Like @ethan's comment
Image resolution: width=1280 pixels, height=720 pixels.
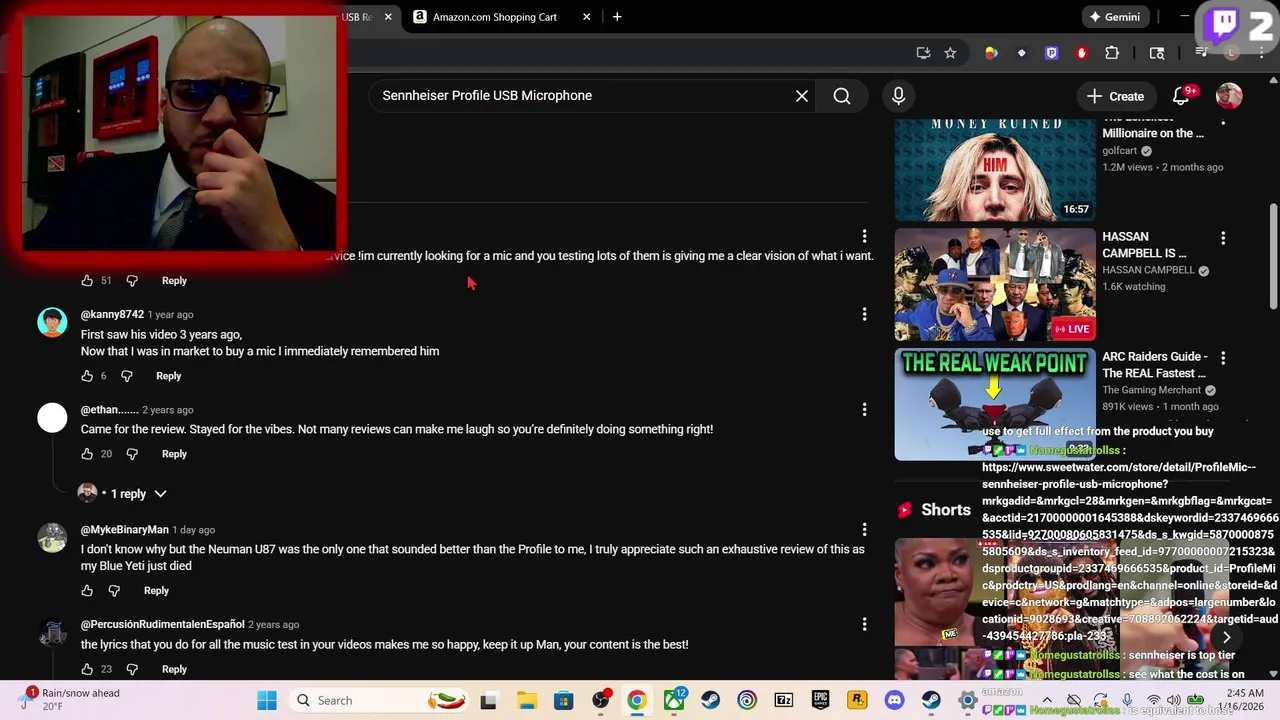tap(87, 454)
